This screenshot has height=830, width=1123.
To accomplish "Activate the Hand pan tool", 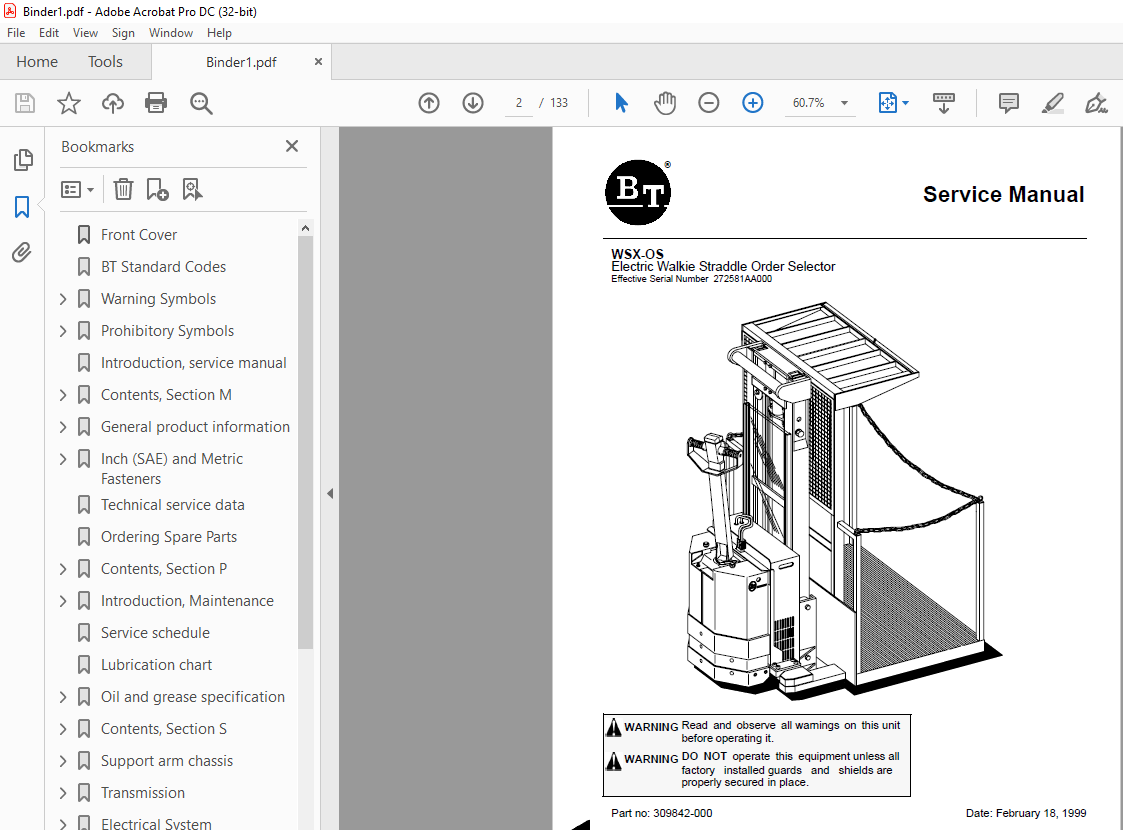I will pos(665,103).
